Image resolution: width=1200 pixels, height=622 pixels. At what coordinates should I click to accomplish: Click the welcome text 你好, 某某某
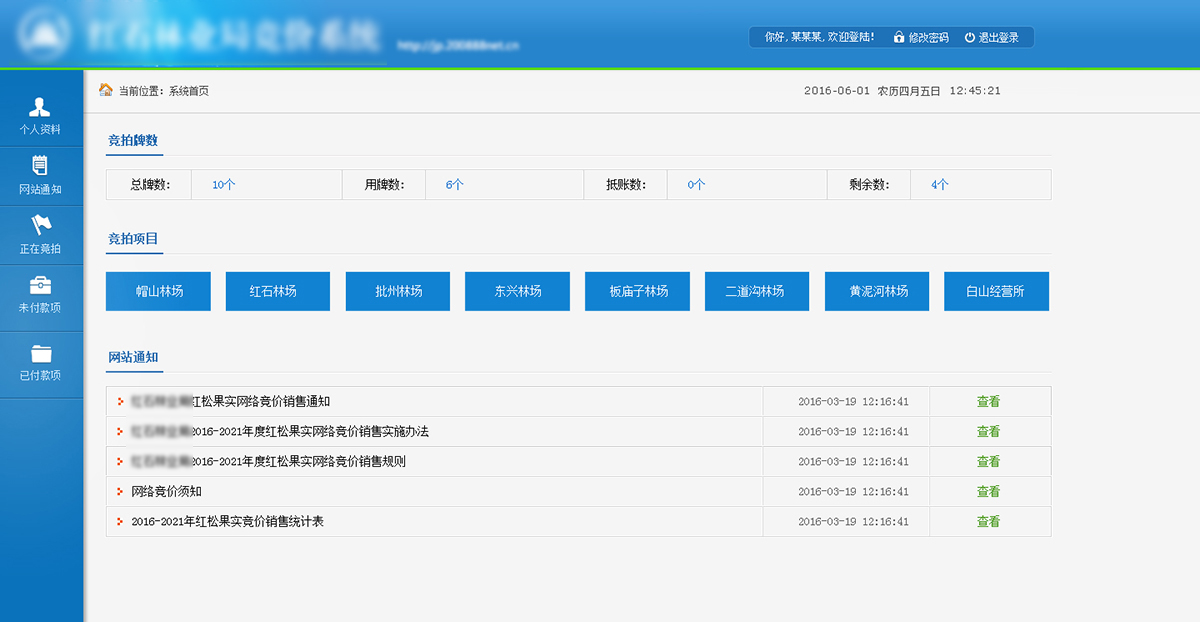pyautogui.click(x=819, y=37)
